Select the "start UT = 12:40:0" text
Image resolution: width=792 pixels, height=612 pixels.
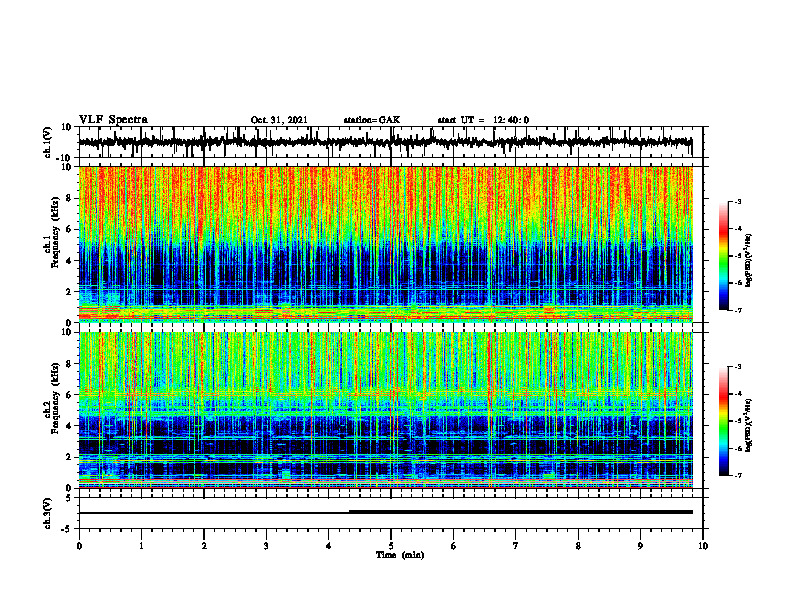click(x=483, y=120)
